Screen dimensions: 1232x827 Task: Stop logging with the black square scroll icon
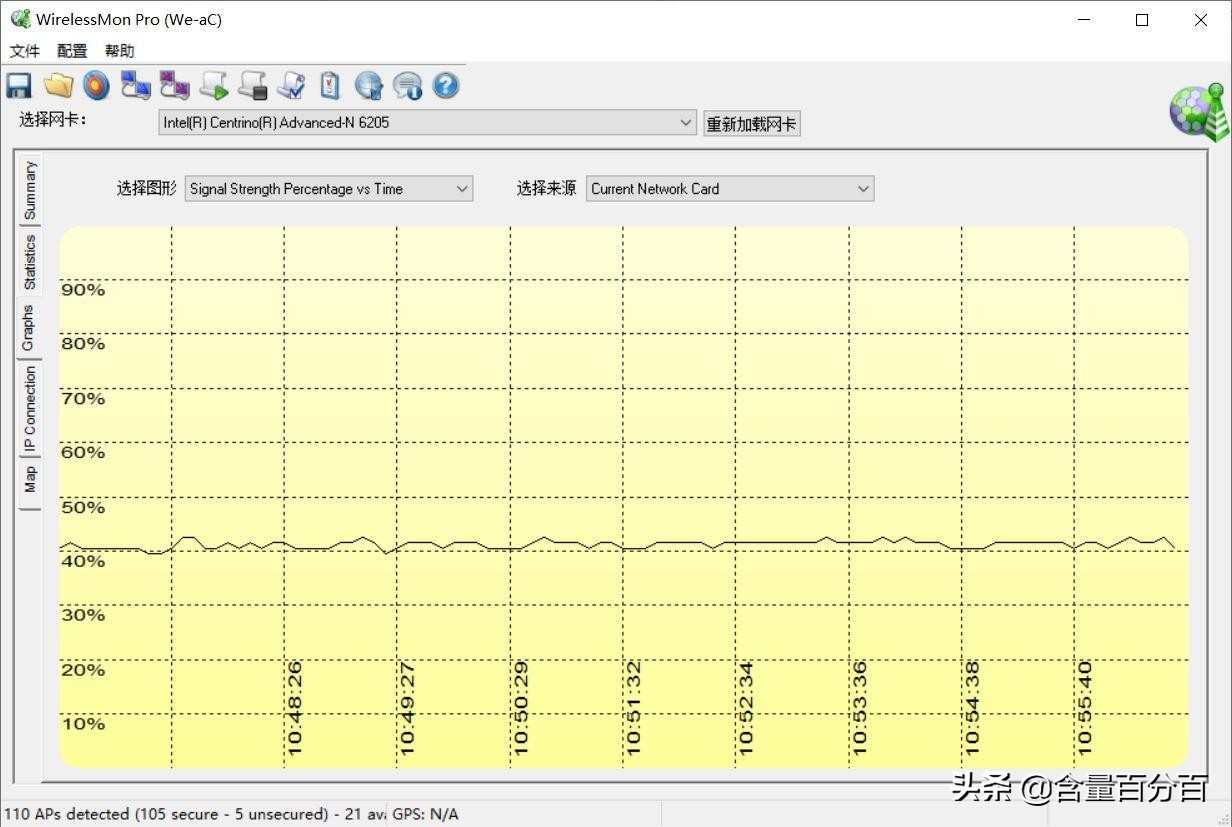click(x=252, y=86)
